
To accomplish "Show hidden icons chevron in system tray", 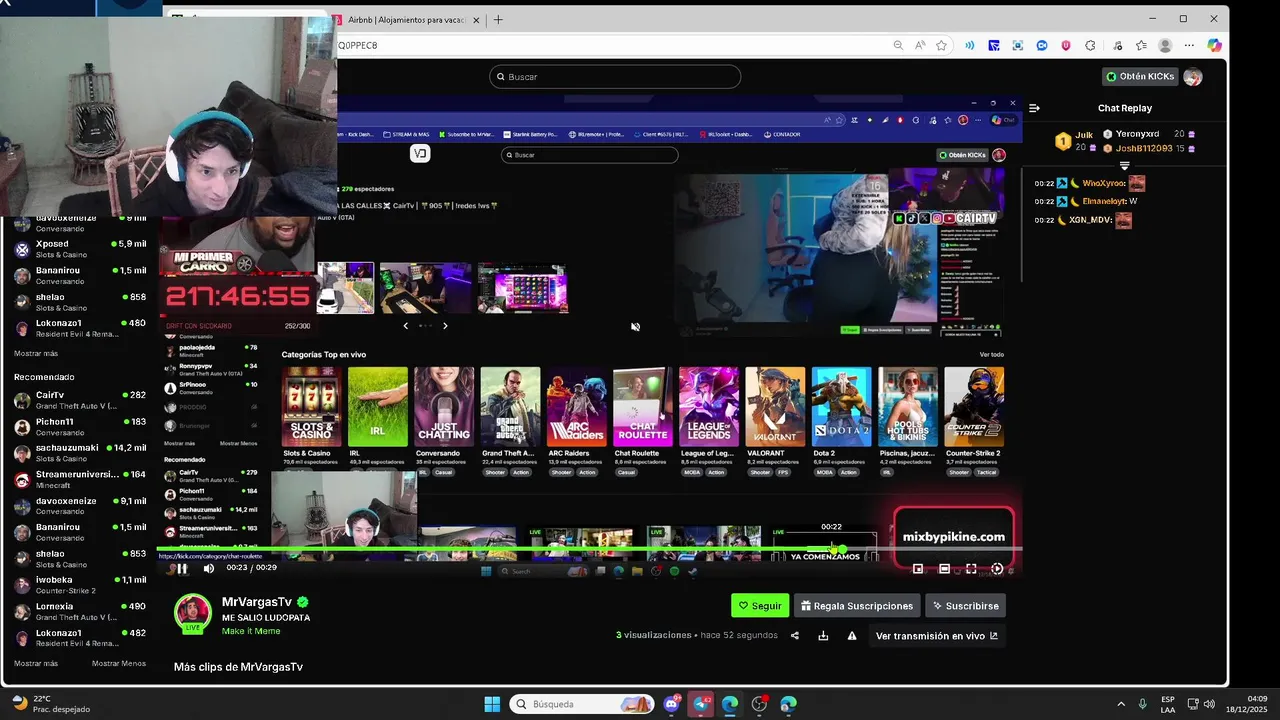I will tap(1120, 704).
